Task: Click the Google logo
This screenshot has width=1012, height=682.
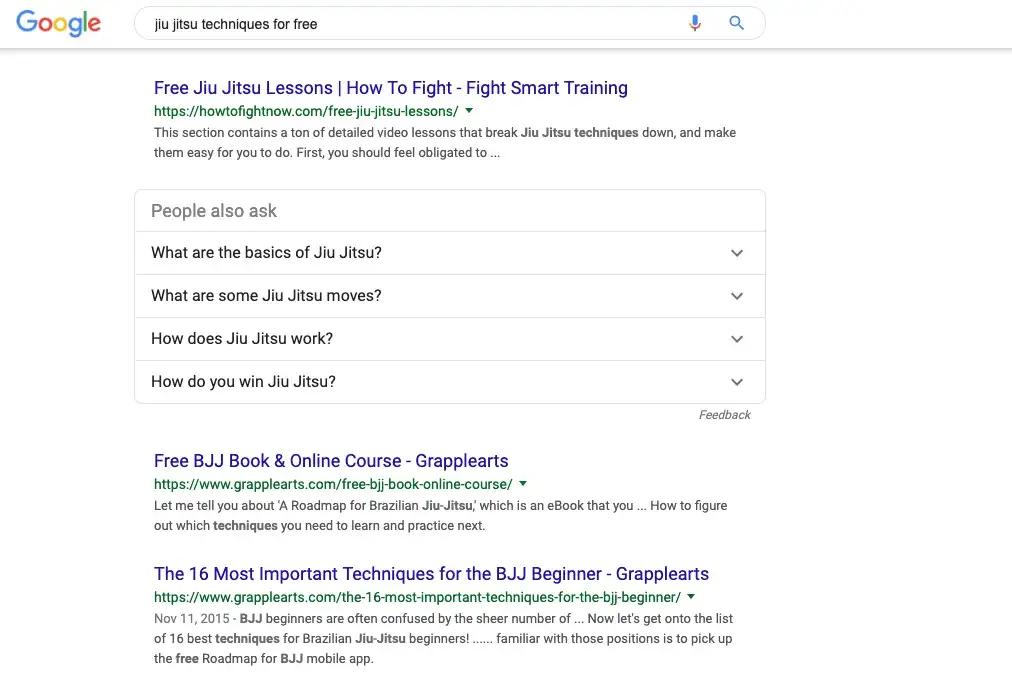Action: [x=58, y=23]
